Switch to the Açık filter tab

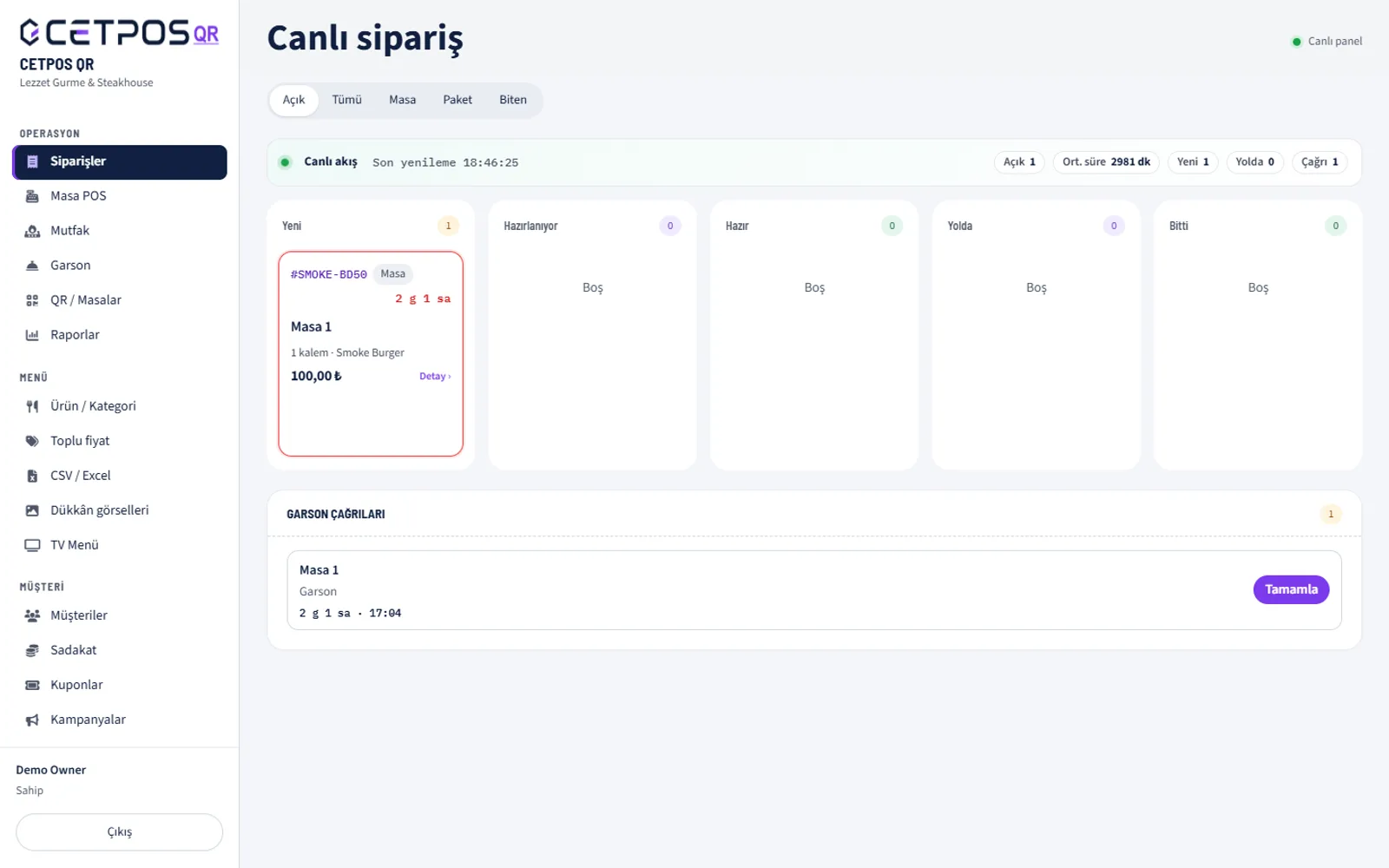point(293,100)
